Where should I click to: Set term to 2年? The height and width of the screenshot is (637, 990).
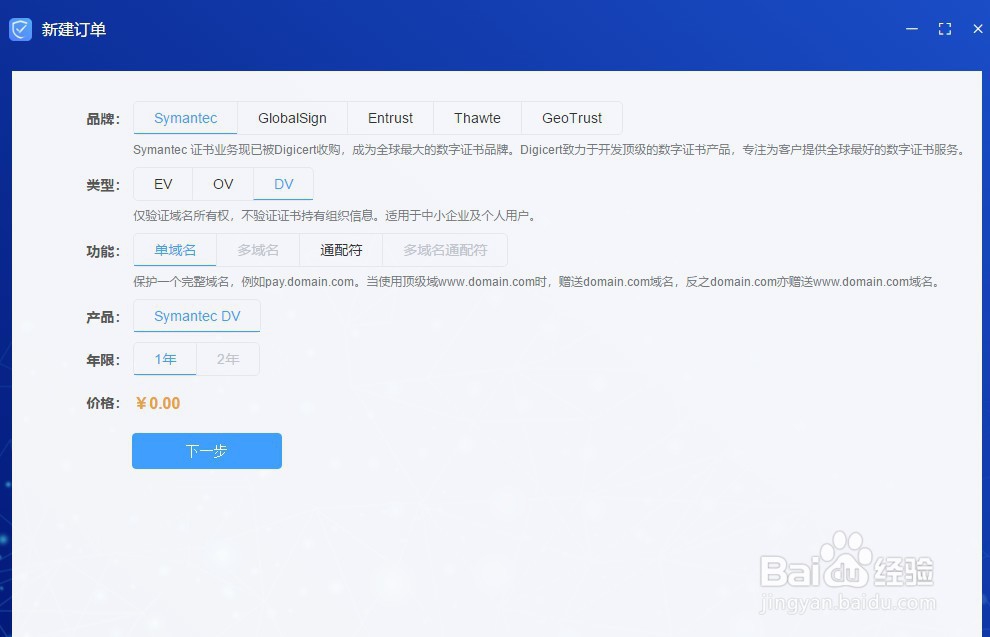[x=228, y=359]
